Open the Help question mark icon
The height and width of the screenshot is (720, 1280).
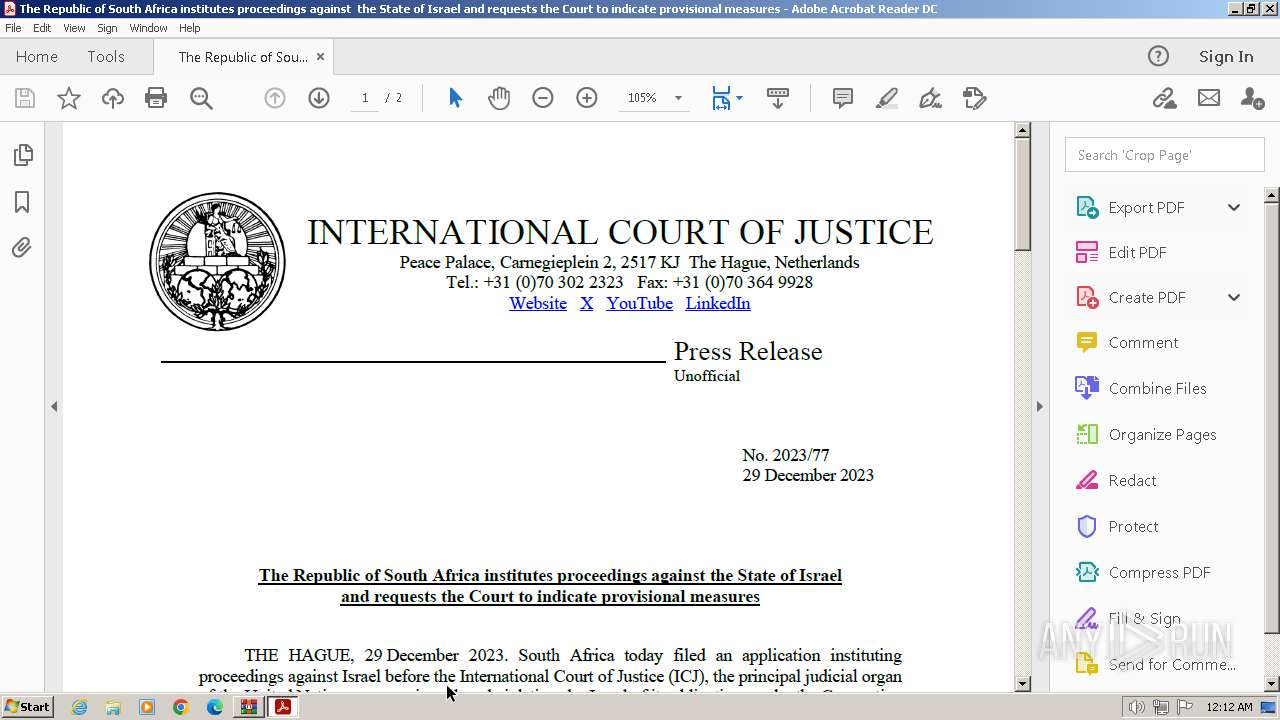(1158, 56)
